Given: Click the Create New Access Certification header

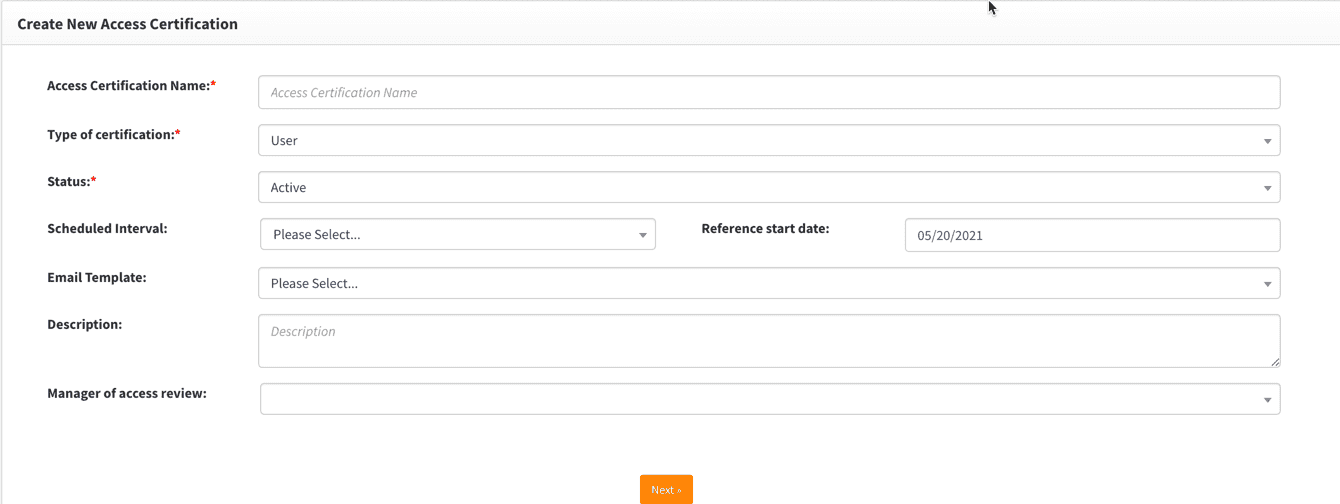Looking at the screenshot, I should tap(128, 24).
